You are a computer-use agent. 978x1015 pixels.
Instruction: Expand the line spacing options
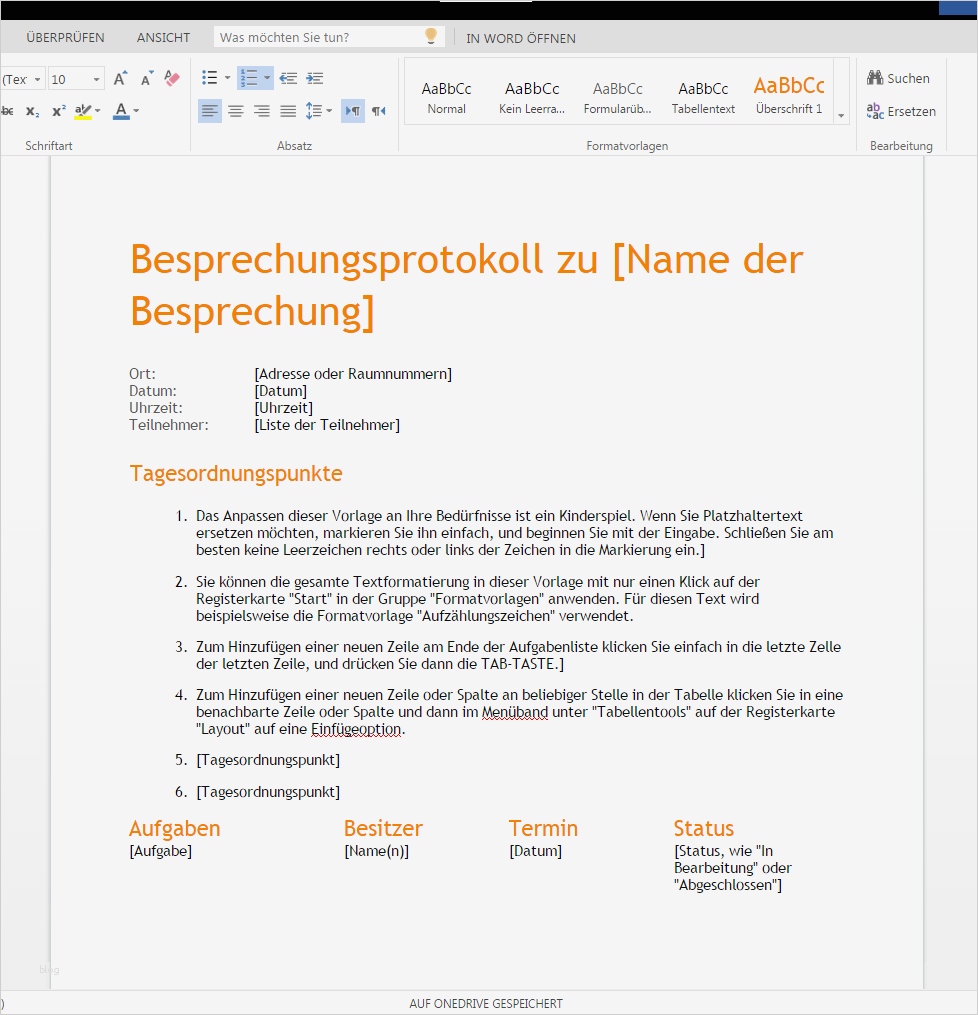click(x=329, y=110)
